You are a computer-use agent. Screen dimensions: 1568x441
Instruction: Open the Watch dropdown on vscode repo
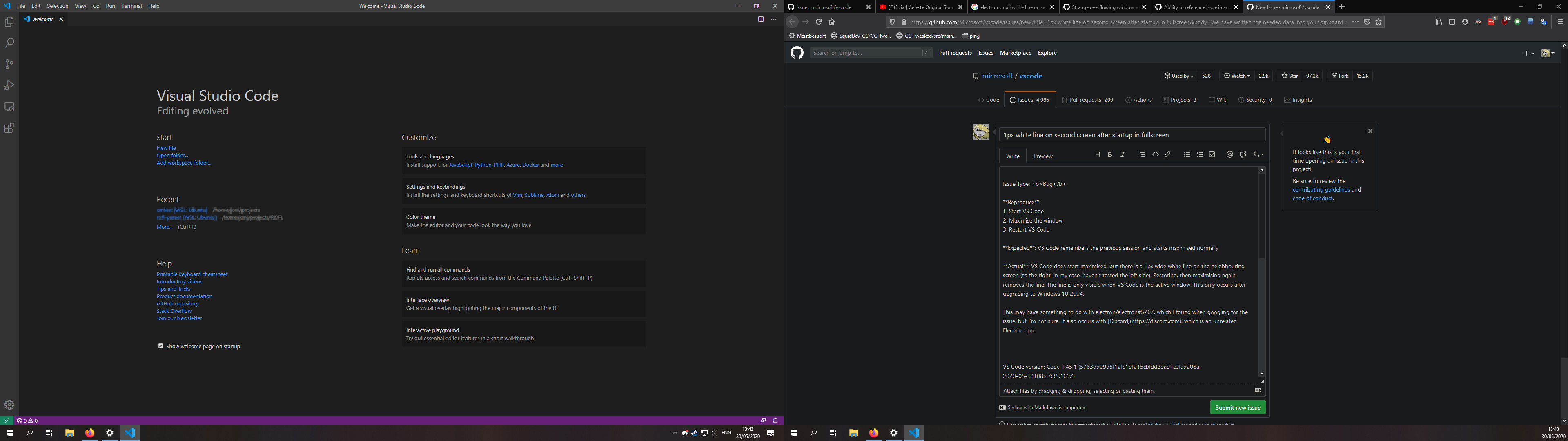[1236, 76]
